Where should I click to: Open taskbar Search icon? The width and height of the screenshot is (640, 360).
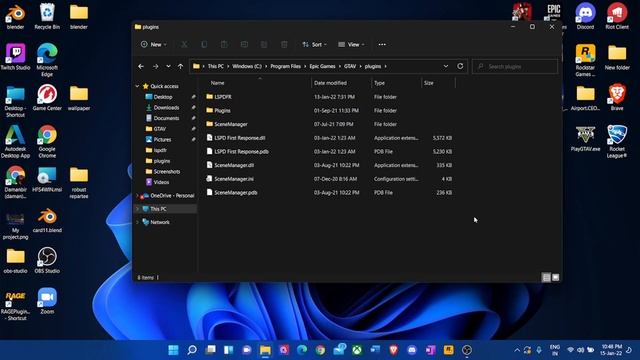tap(192, 350)
